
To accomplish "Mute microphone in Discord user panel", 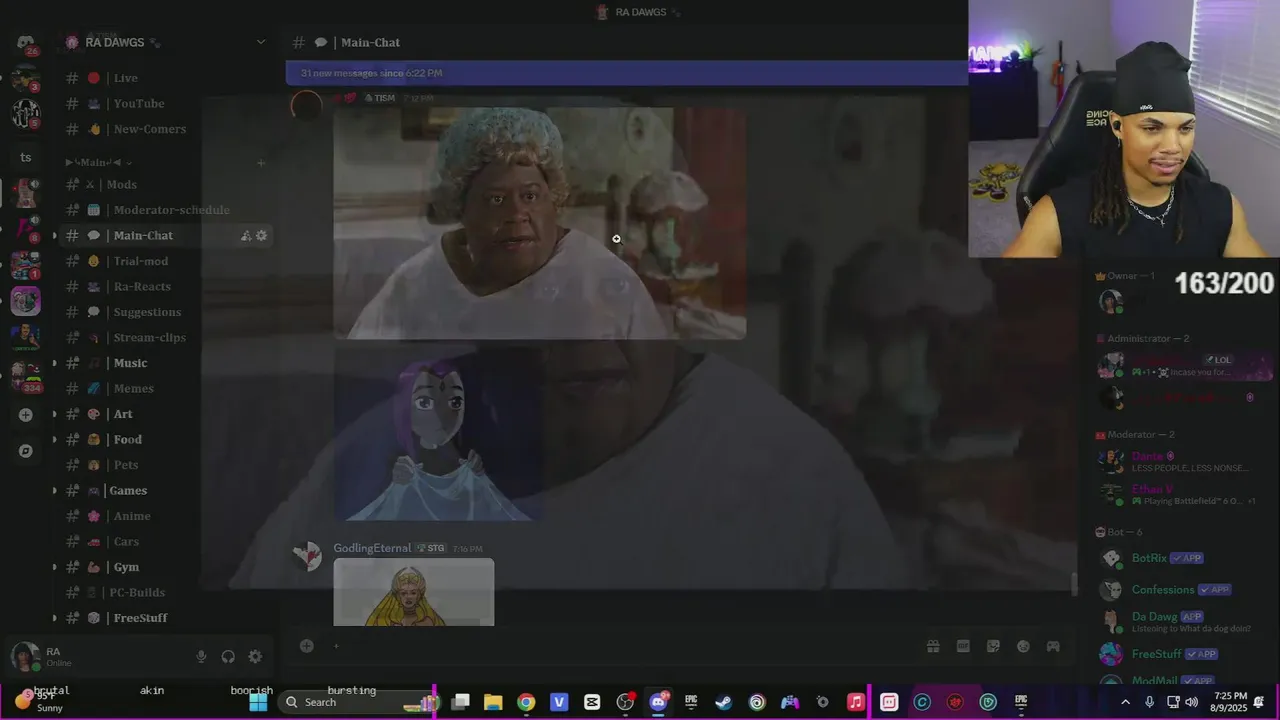I will (201, 657).
